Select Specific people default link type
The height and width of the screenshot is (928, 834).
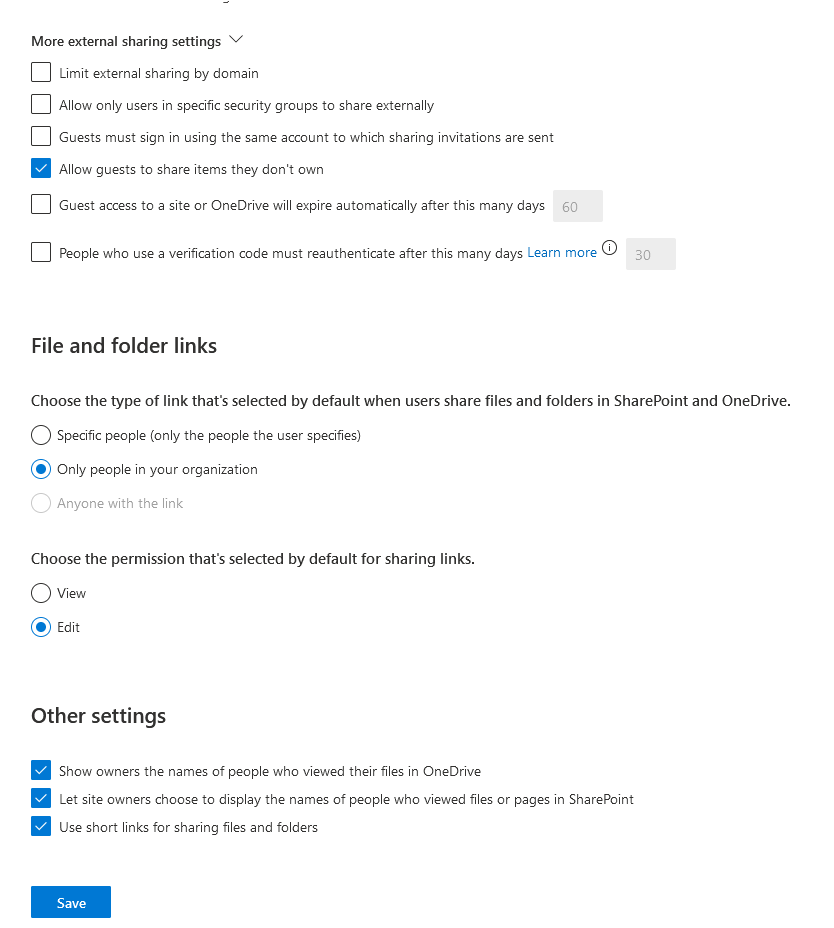click(x=41, y=435)
